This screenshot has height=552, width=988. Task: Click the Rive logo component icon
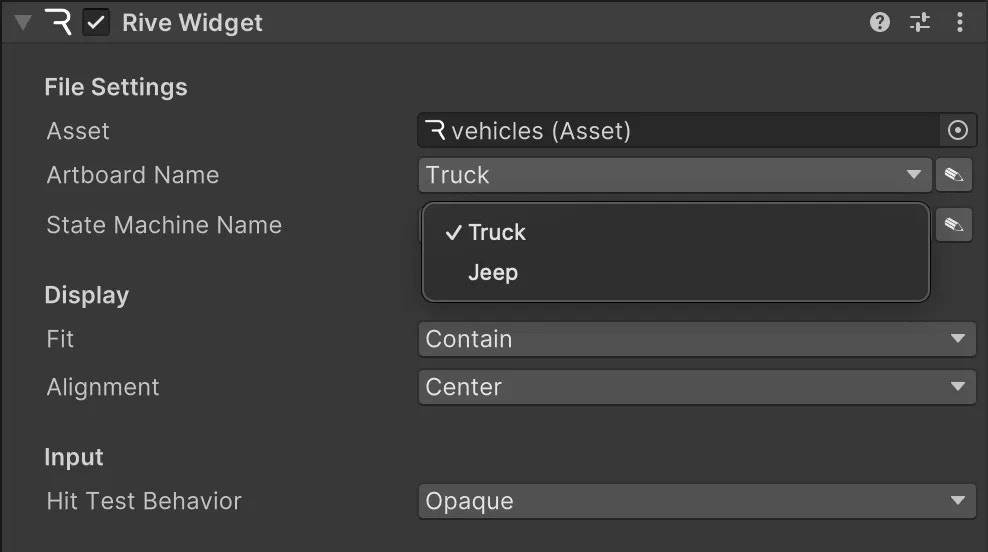[59, 22]
